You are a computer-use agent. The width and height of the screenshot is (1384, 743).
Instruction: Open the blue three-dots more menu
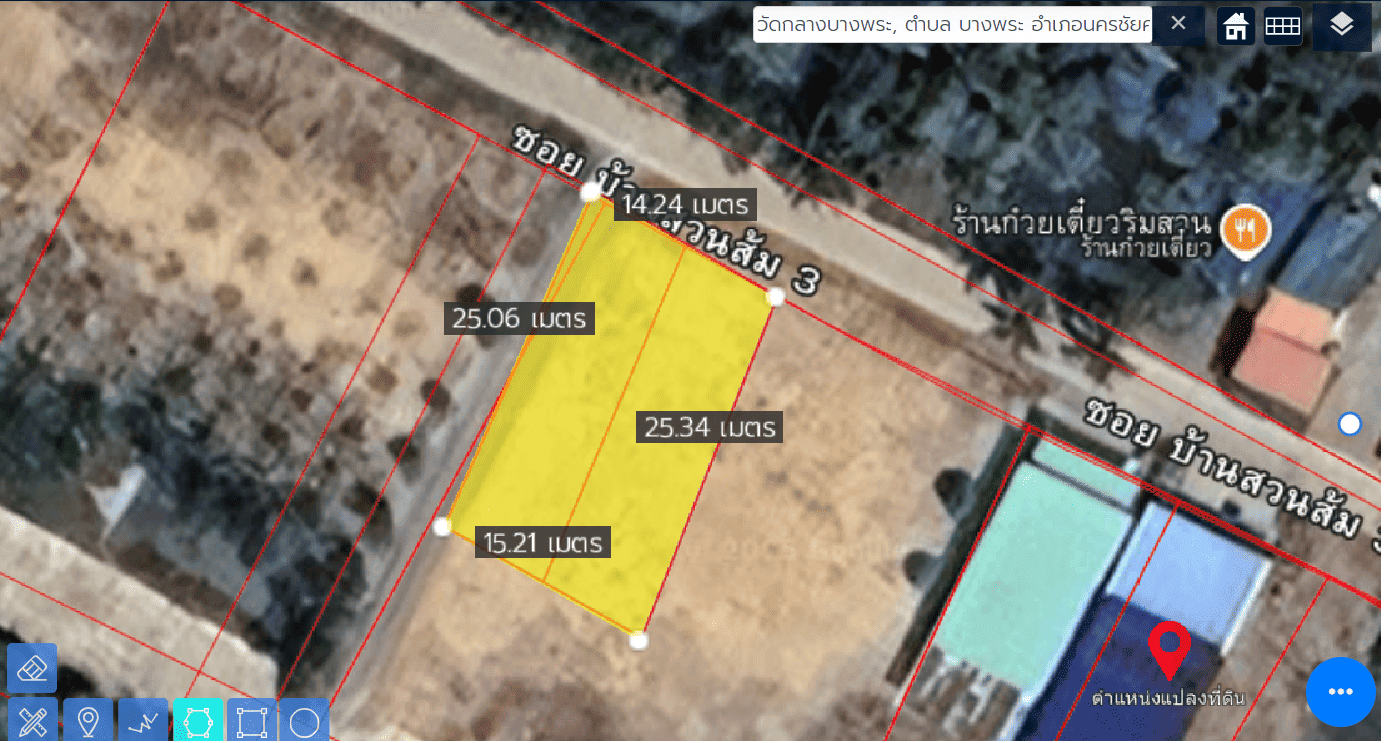[1340, 692]
